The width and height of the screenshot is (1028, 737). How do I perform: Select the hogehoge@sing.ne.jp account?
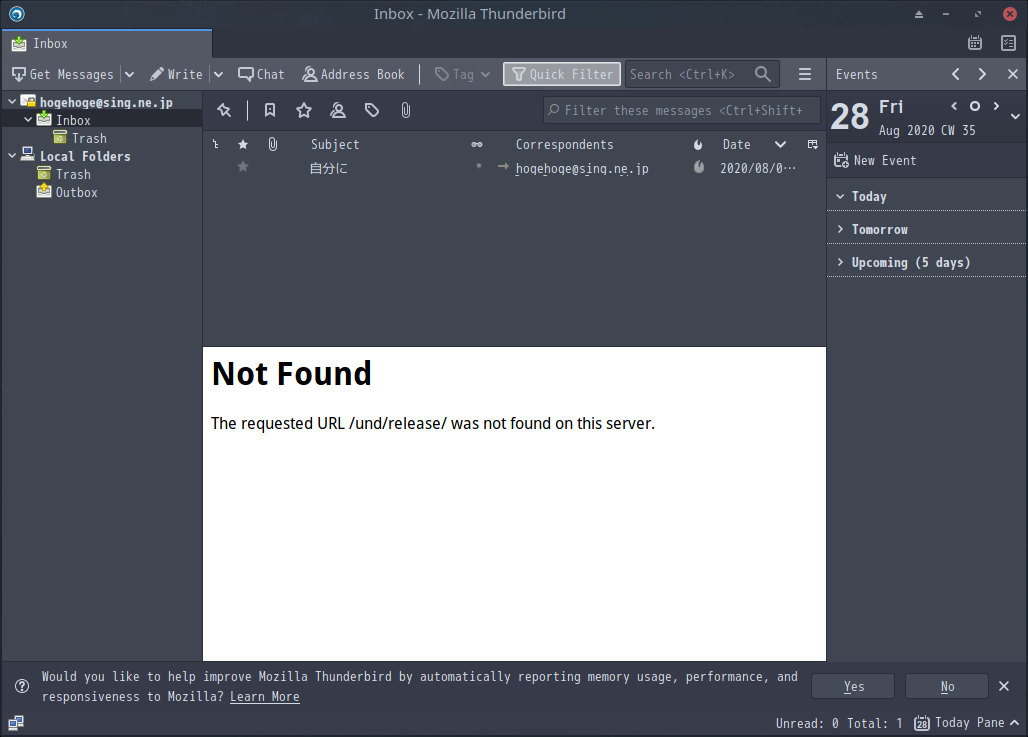tap(106, 102)
